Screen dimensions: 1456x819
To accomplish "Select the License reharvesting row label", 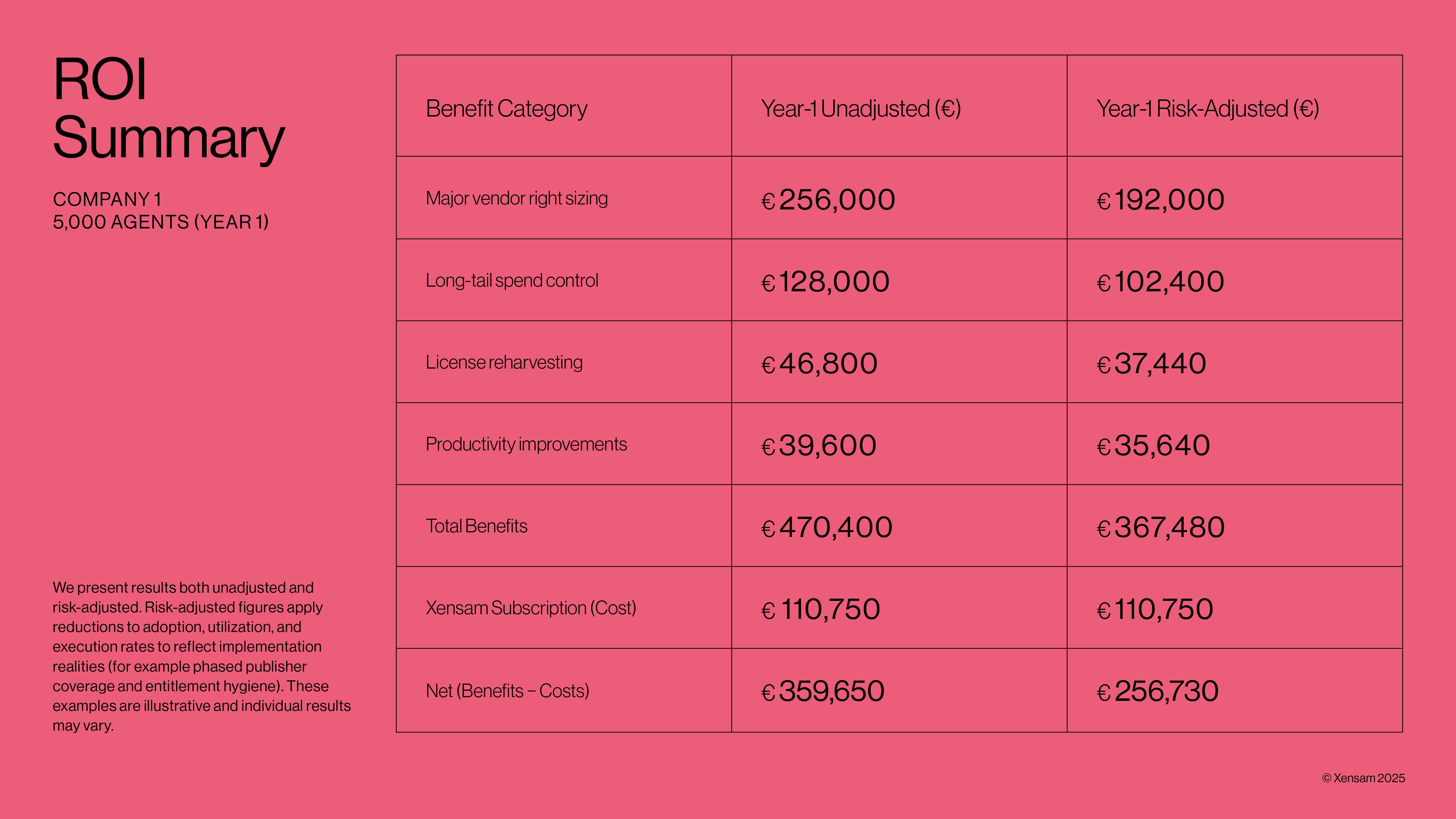I will point(504,362).
